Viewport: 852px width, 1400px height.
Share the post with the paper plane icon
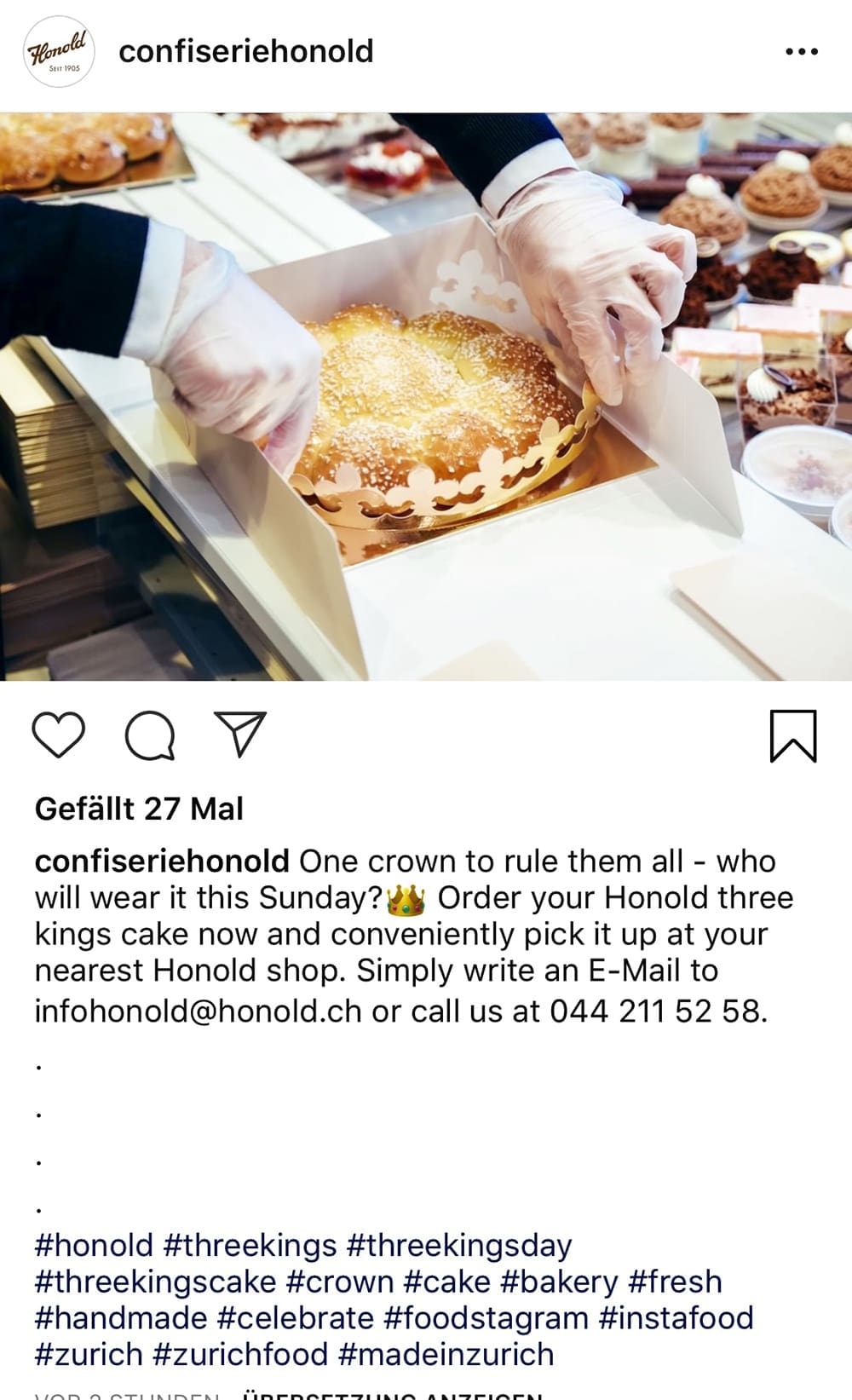pos(241,734)
